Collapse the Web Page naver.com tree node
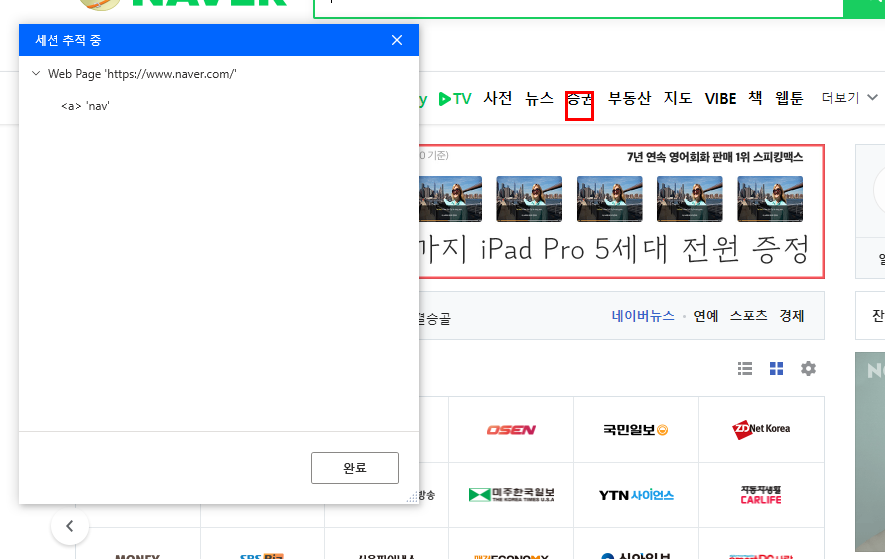885x559 pixels. [36, 73]
